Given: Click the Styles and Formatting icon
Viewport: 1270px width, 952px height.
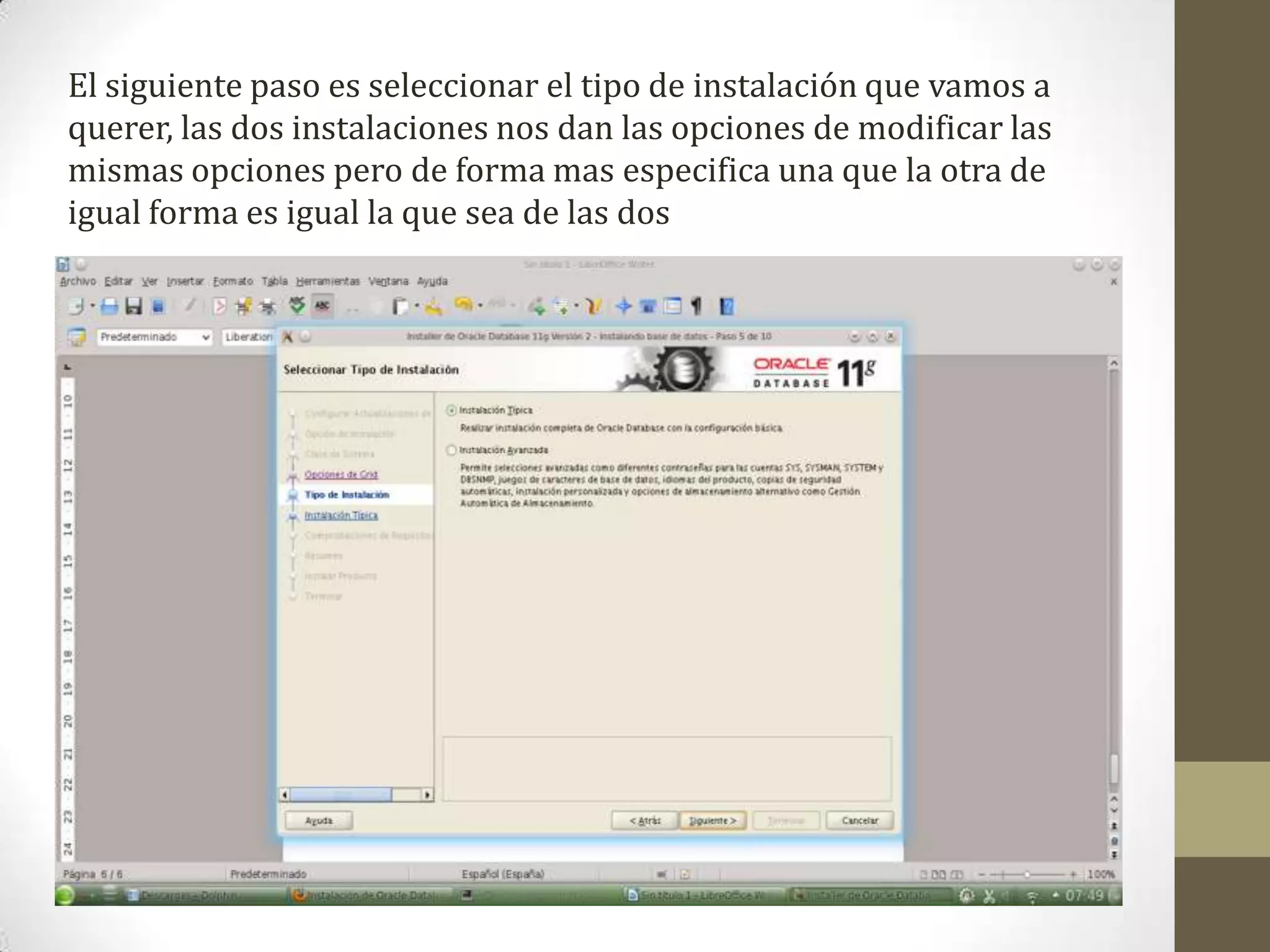Looking at the screenshot, I should coord(76,337).
